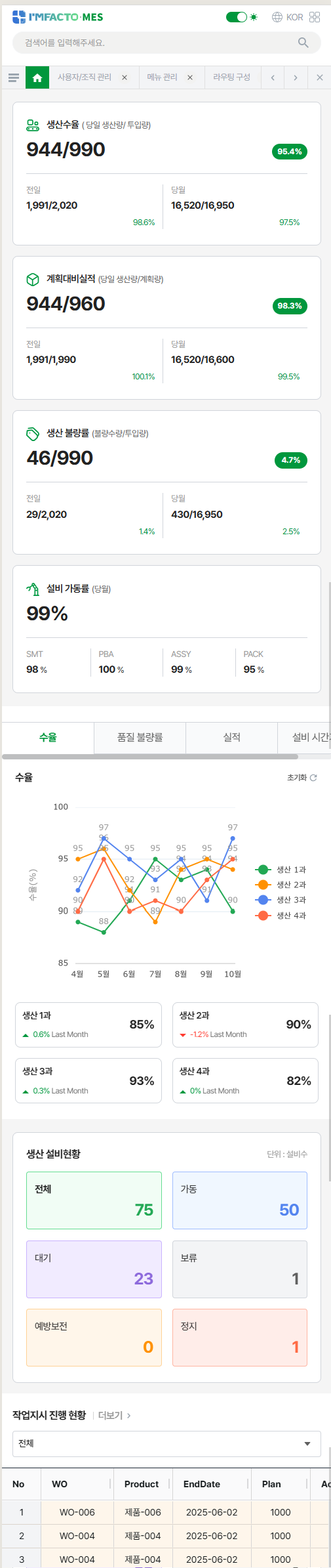The image size is (331, 1568).
Task: Open the hamburger menu icon
Action: click(13, 77)
